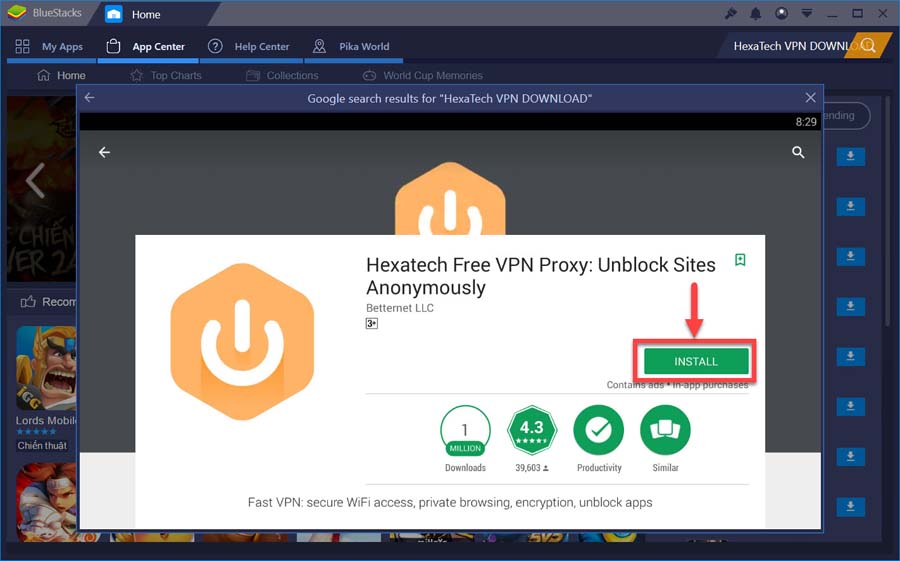This screenshot has width=900, height=561.
Task: Switch to App Center tab
Action: tap(146, 47)
